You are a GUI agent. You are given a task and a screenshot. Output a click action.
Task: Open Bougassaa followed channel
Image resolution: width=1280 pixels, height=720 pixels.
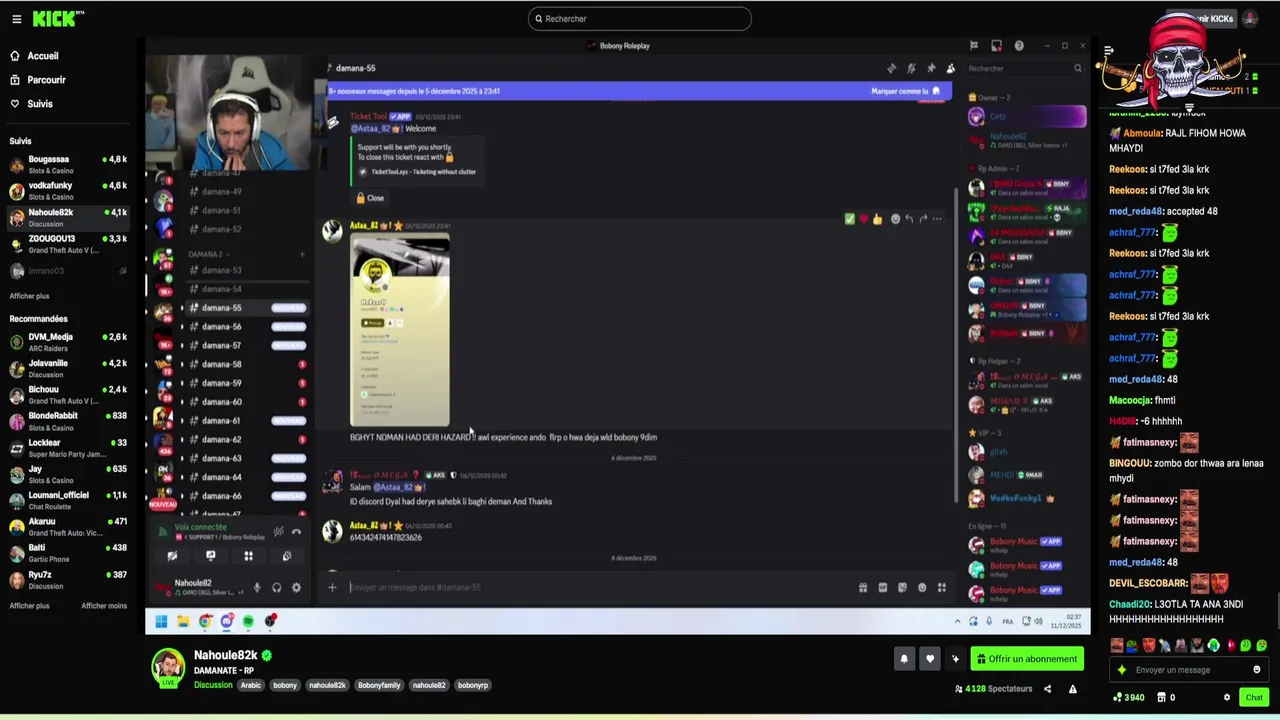click(x=67, y=164)
